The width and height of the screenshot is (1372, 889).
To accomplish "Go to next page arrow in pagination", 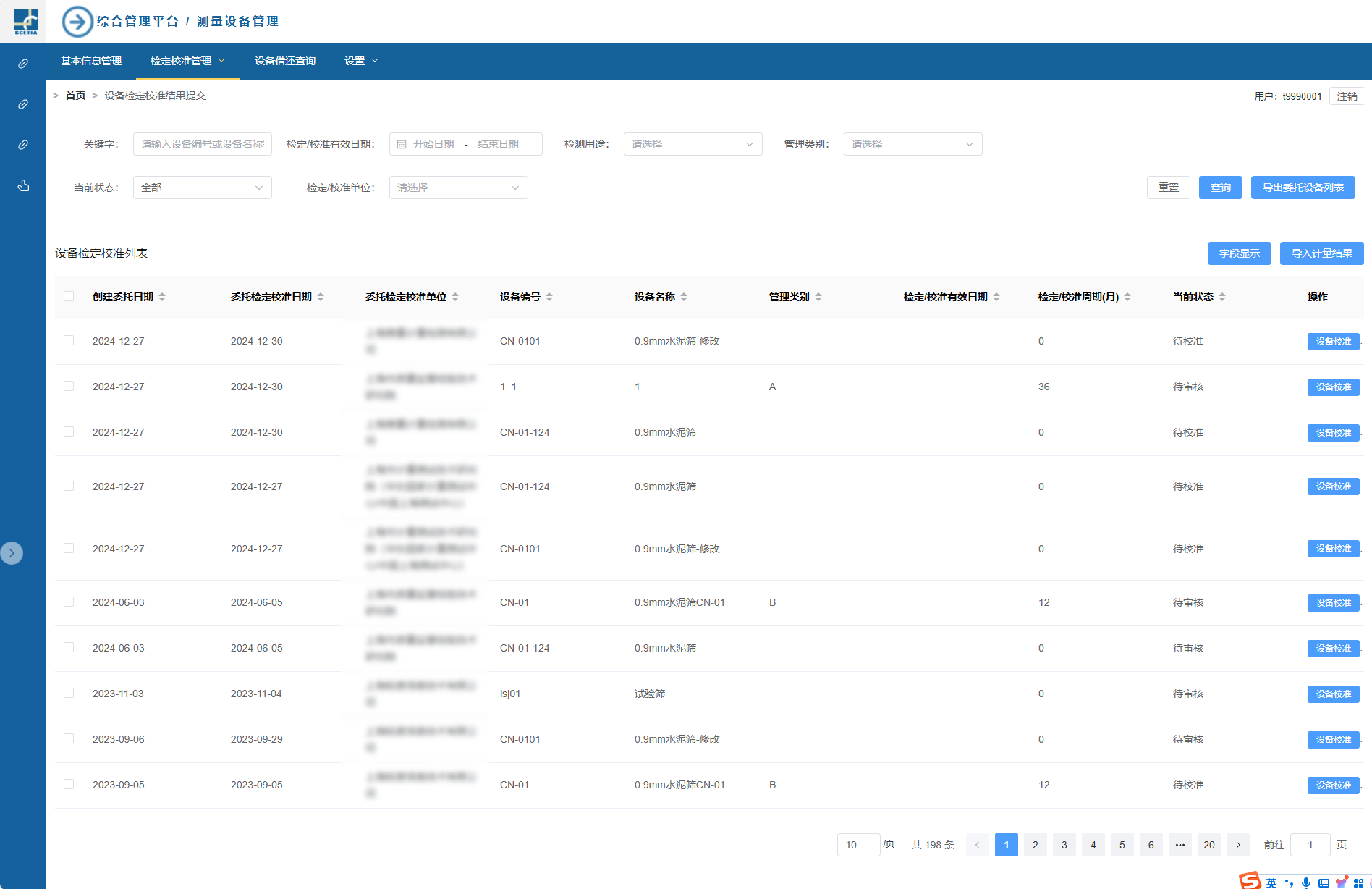I will pyautogui.click(x=1238, y=845).
